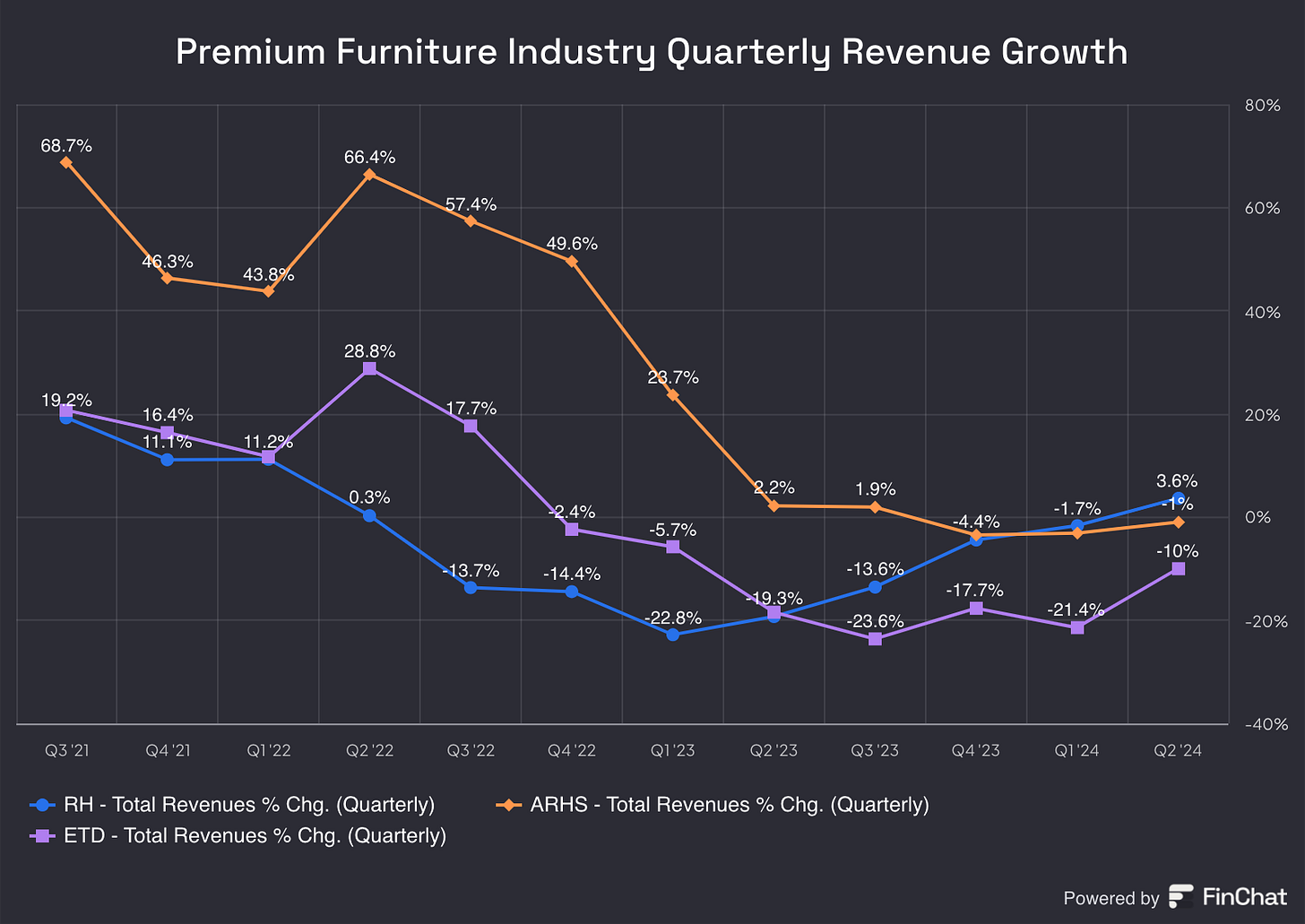Open the FinChat brand name link
Viewport: 1305px width, 924px height.
1245,896
